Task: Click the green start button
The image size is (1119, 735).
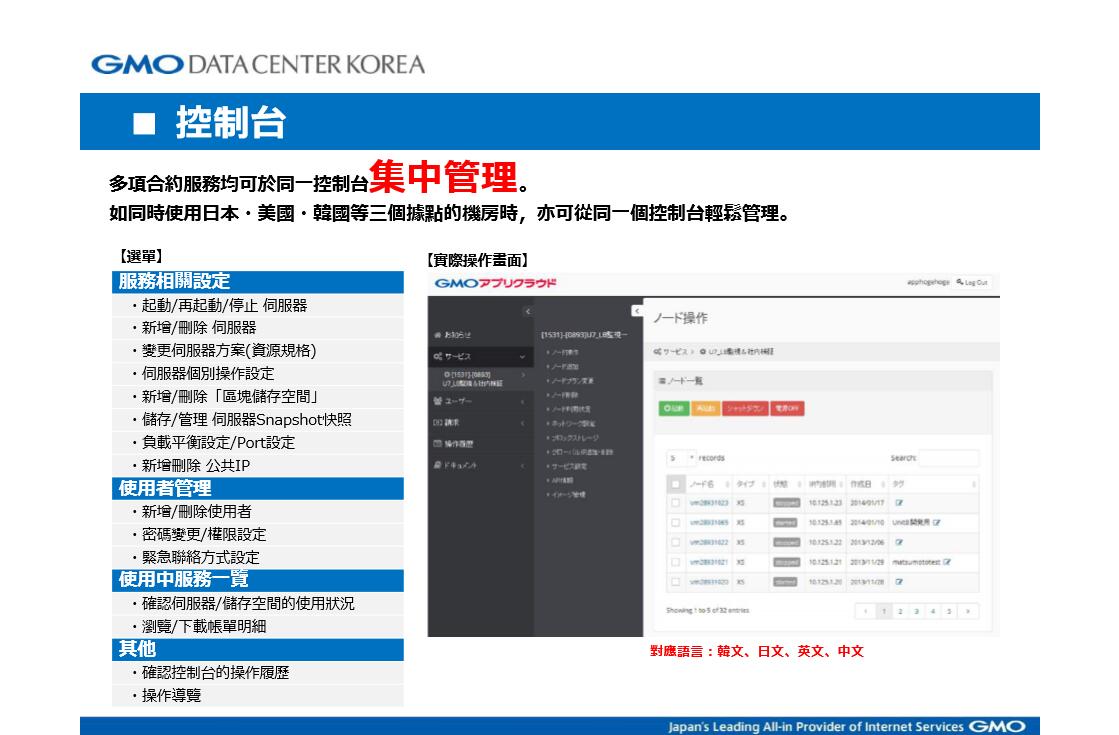Action: pyautogui.click(x=674, y=408)
